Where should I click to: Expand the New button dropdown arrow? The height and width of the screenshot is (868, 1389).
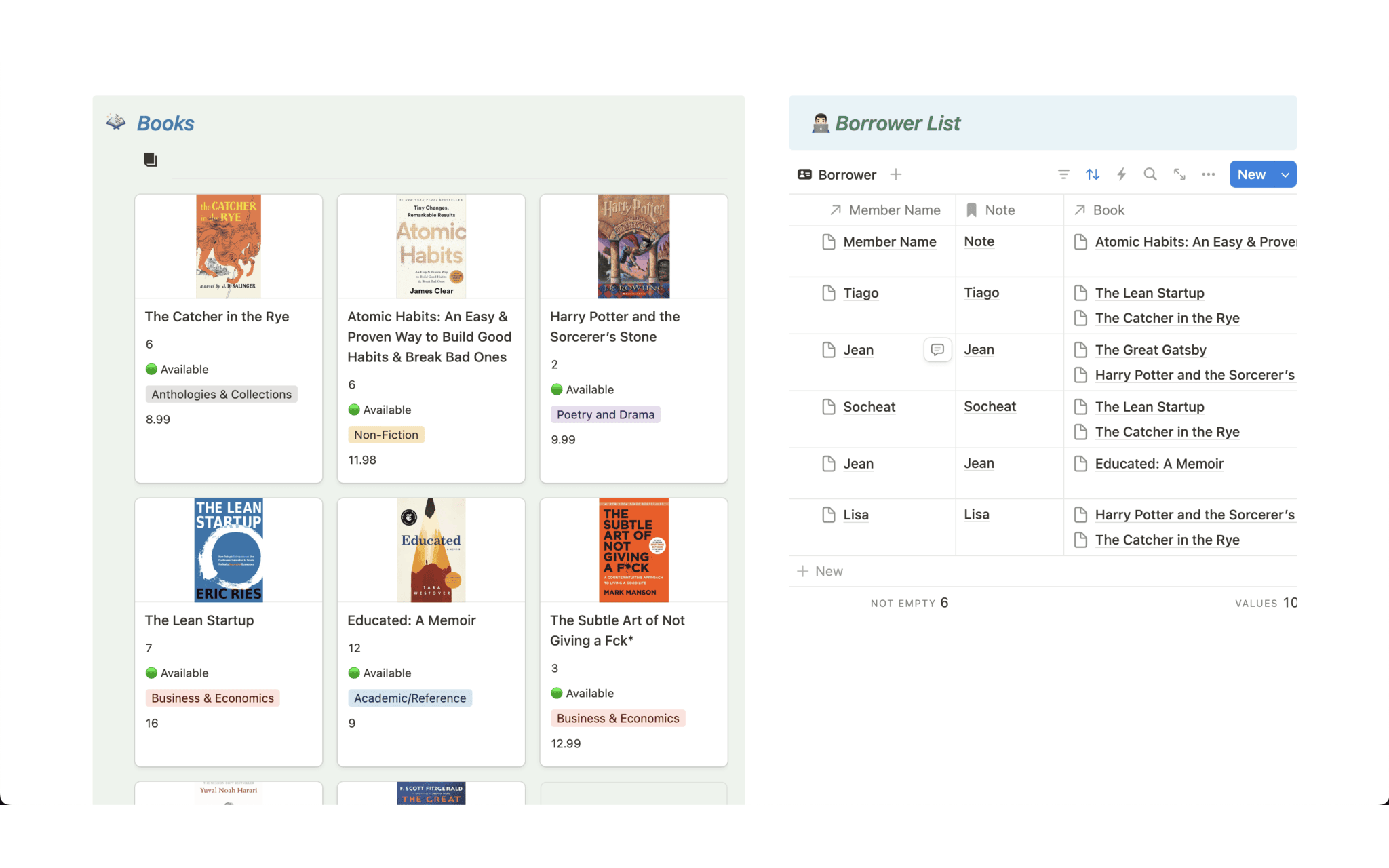(x=1285, y=174)
